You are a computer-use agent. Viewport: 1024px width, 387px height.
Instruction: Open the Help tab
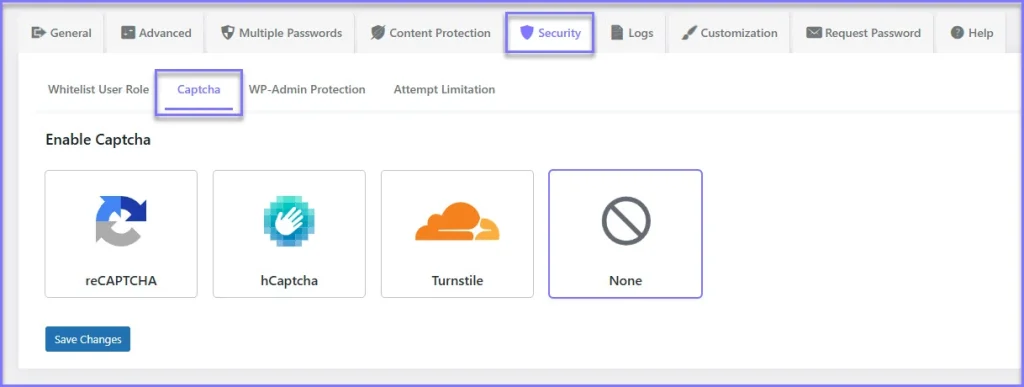click(971, 33)
